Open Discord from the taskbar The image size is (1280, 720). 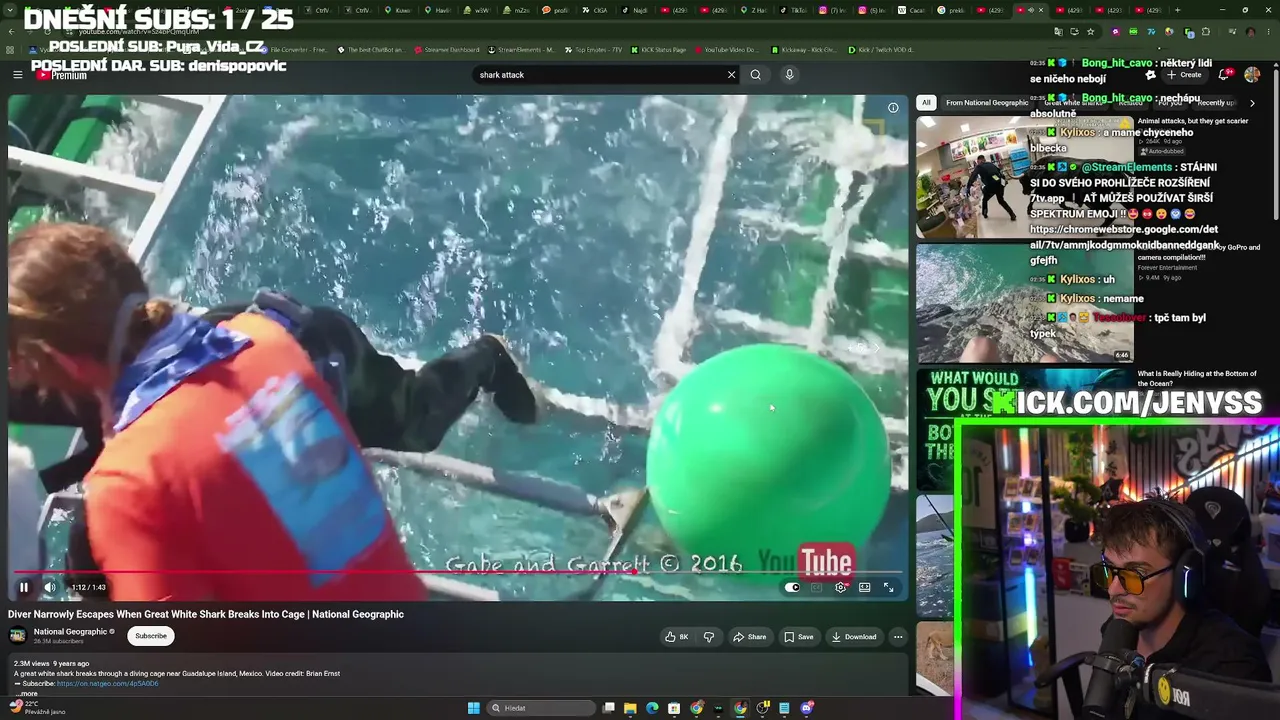pyautogui.click(x=807, y=708)
